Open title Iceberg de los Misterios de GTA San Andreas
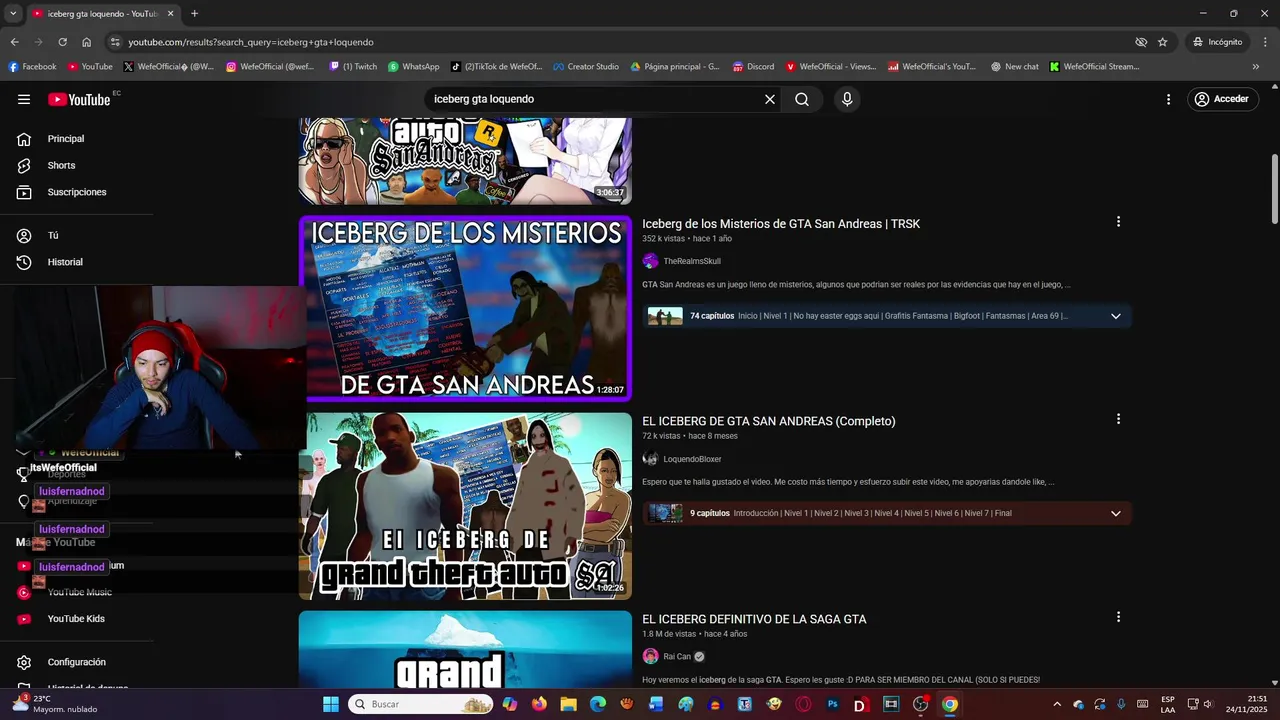 tap(781, 224)
